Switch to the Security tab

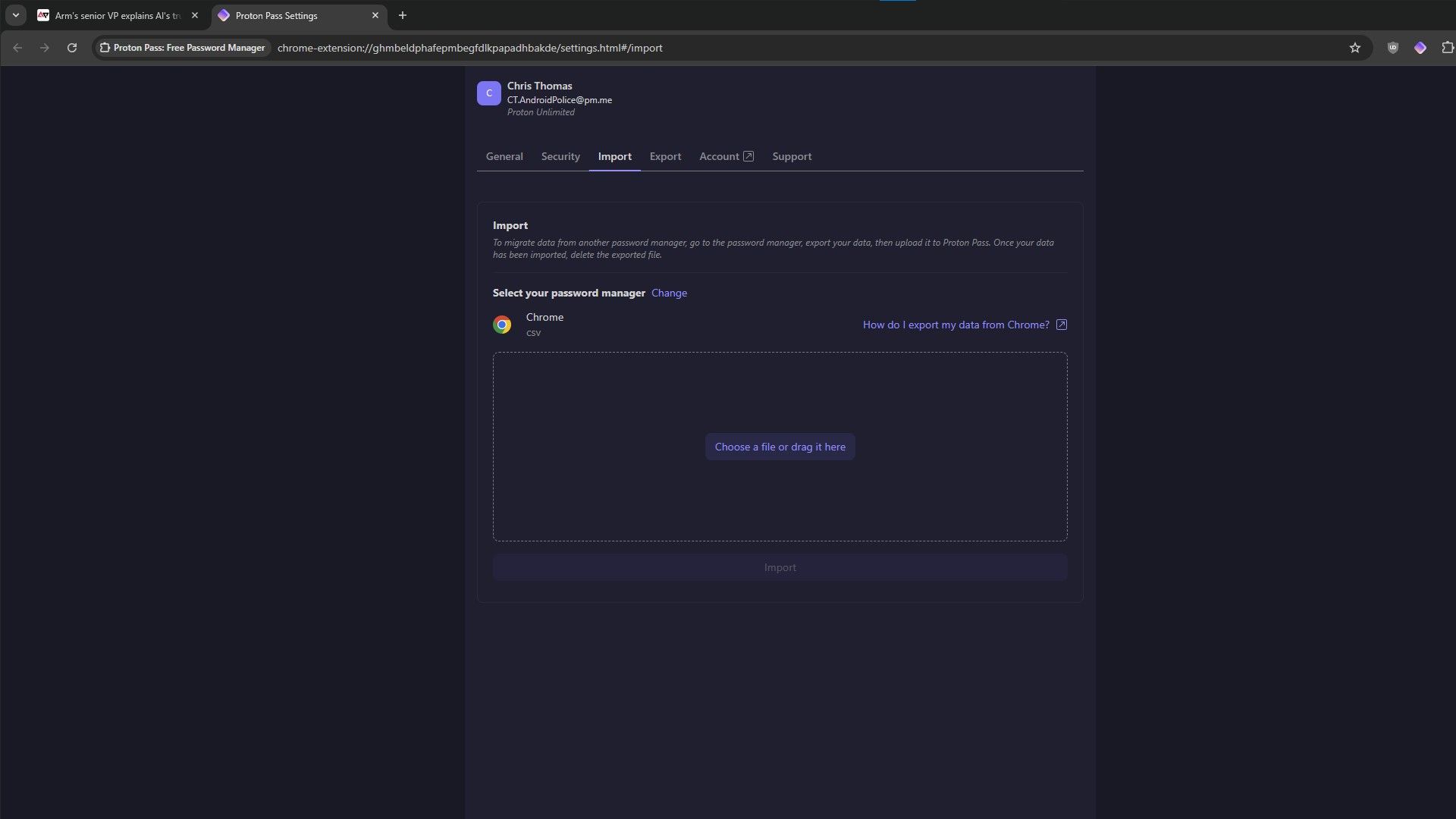coord(560,156)
